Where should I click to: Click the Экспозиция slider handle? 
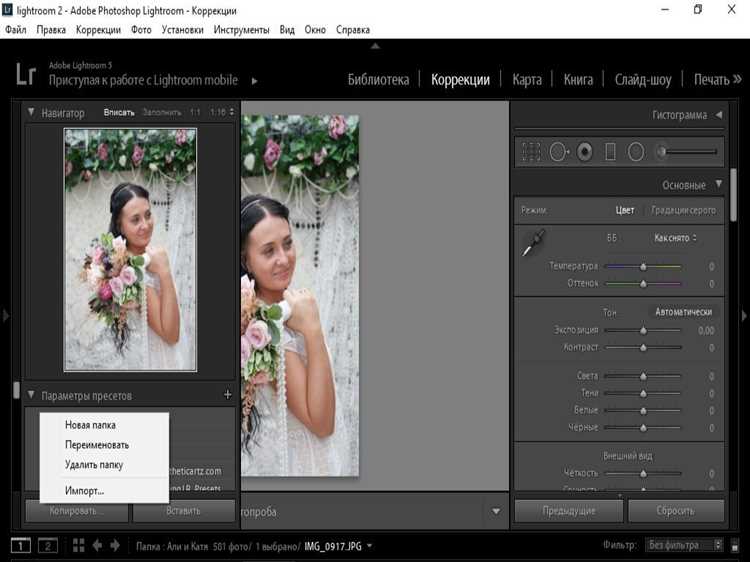[x=643, y=331]
